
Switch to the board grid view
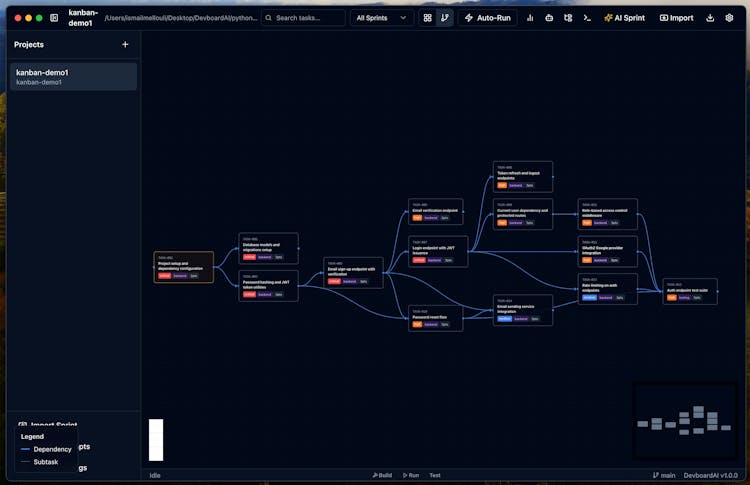[428, 18]
